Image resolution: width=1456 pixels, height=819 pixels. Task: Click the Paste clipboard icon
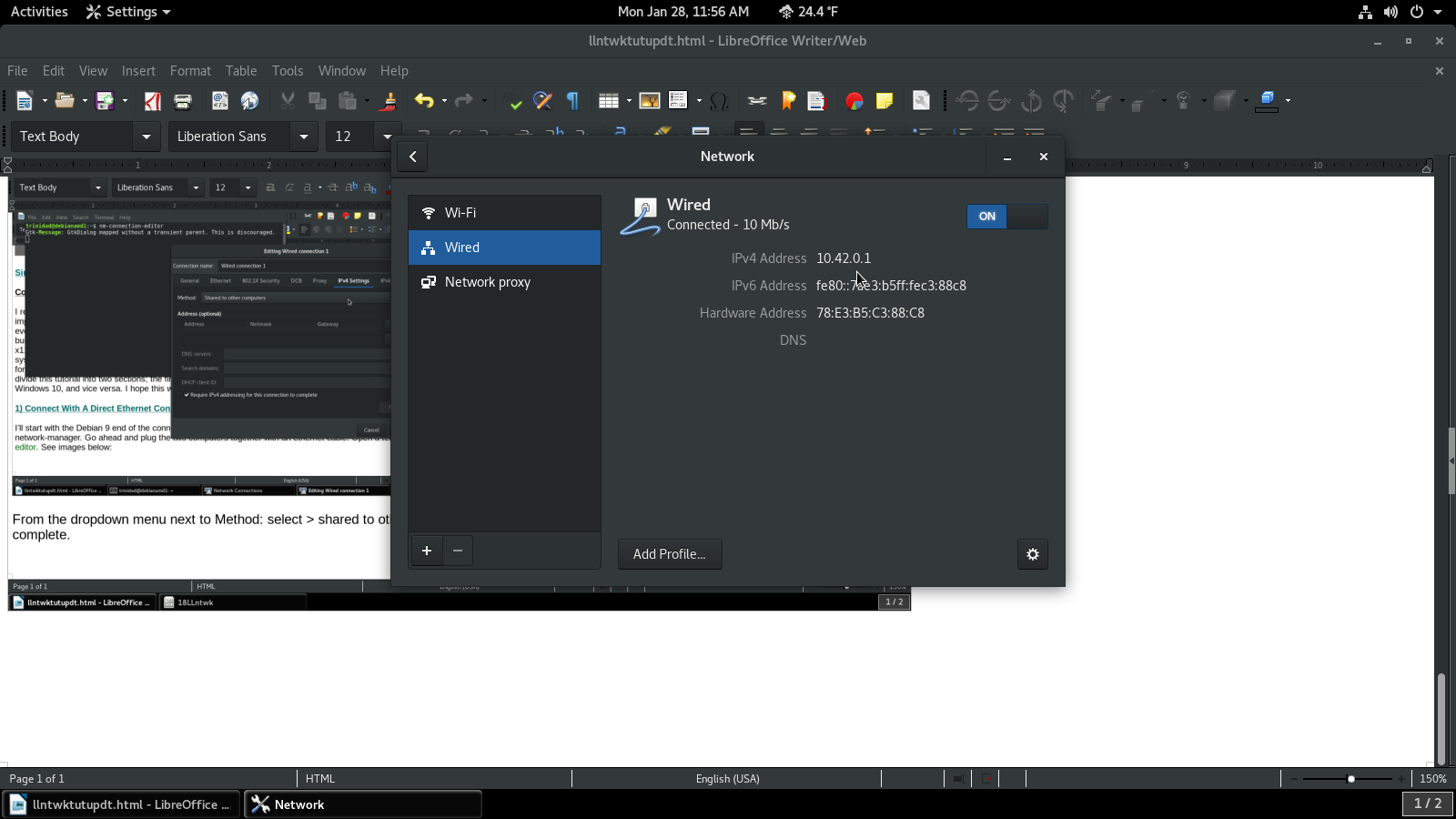click(347, 101)
